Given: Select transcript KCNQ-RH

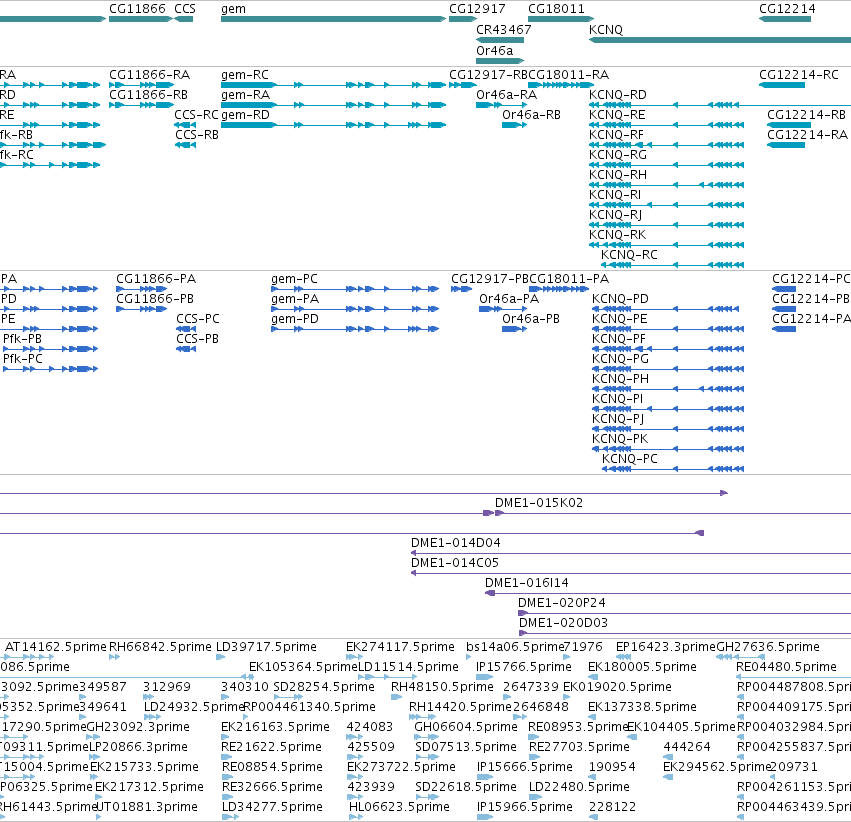Looking at the screenshot, I should tap(666, 185).
